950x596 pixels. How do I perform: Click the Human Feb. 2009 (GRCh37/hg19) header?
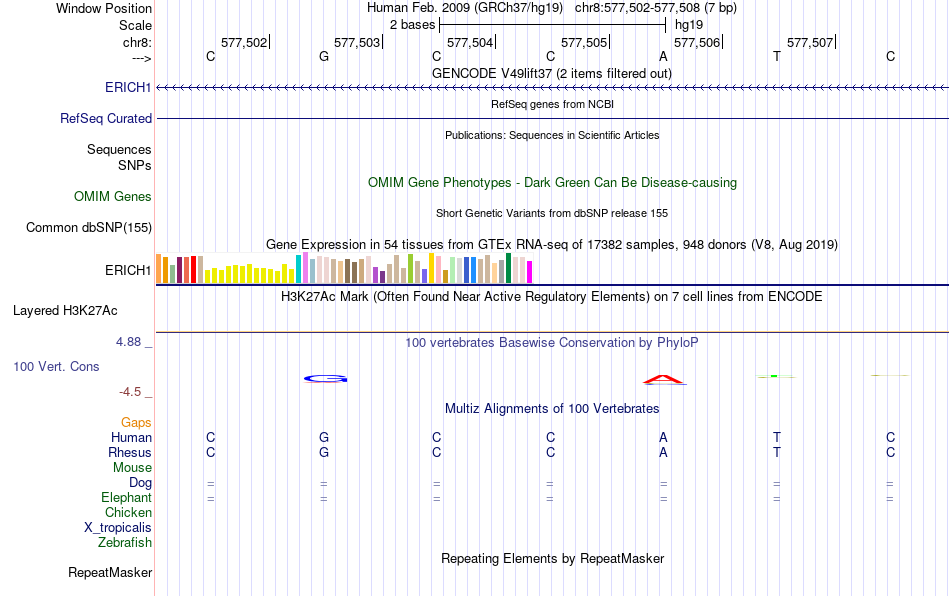[x=465, y=8]
